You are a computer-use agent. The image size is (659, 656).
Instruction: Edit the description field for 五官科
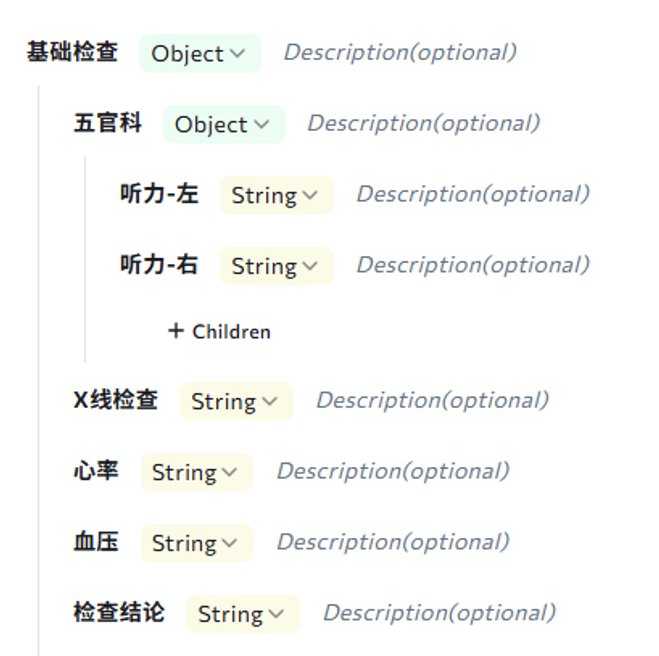coord(423,124)
